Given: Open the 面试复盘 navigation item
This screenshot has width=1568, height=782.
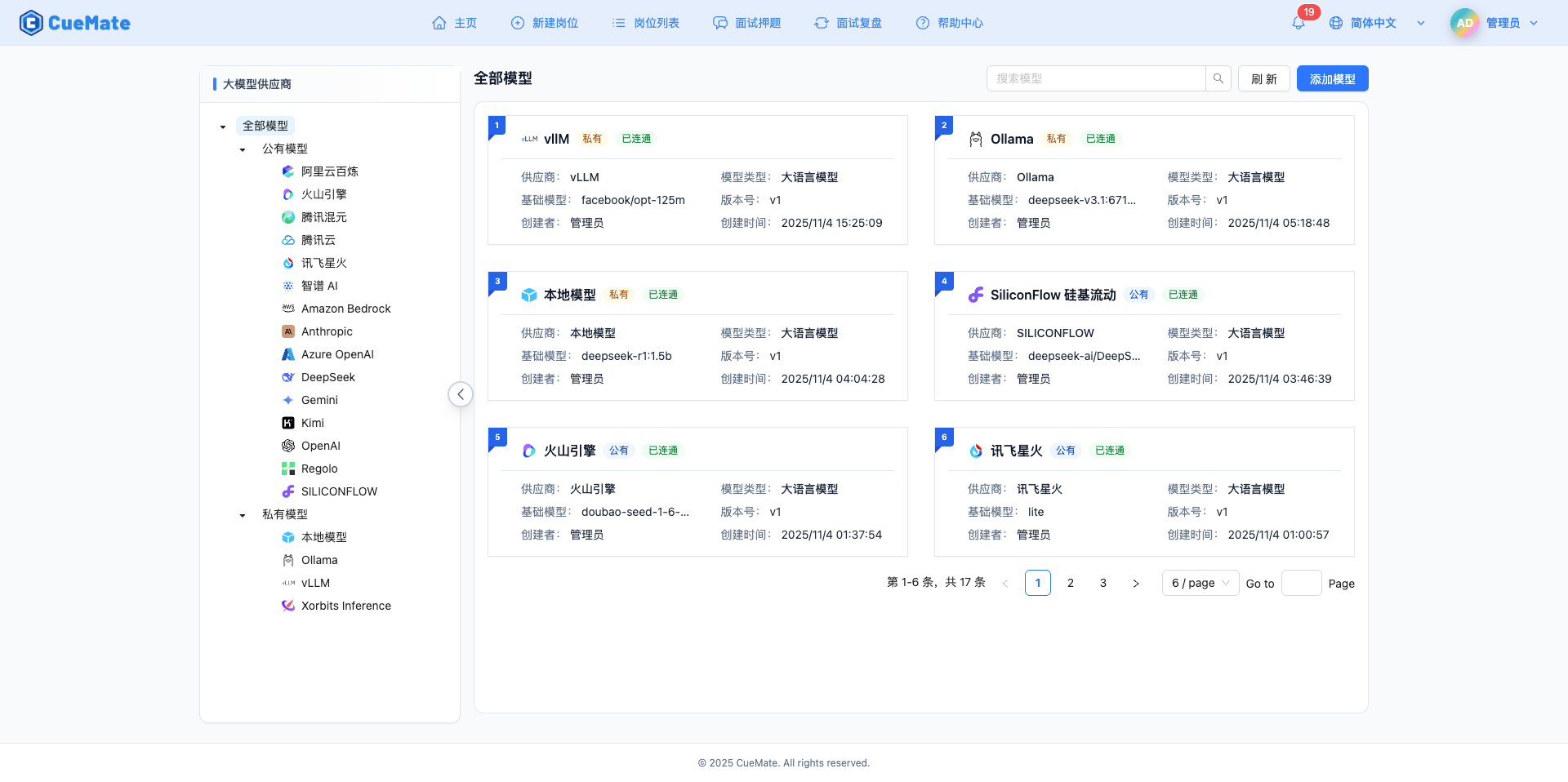Looking at the screenshot, I should [848, 23].
